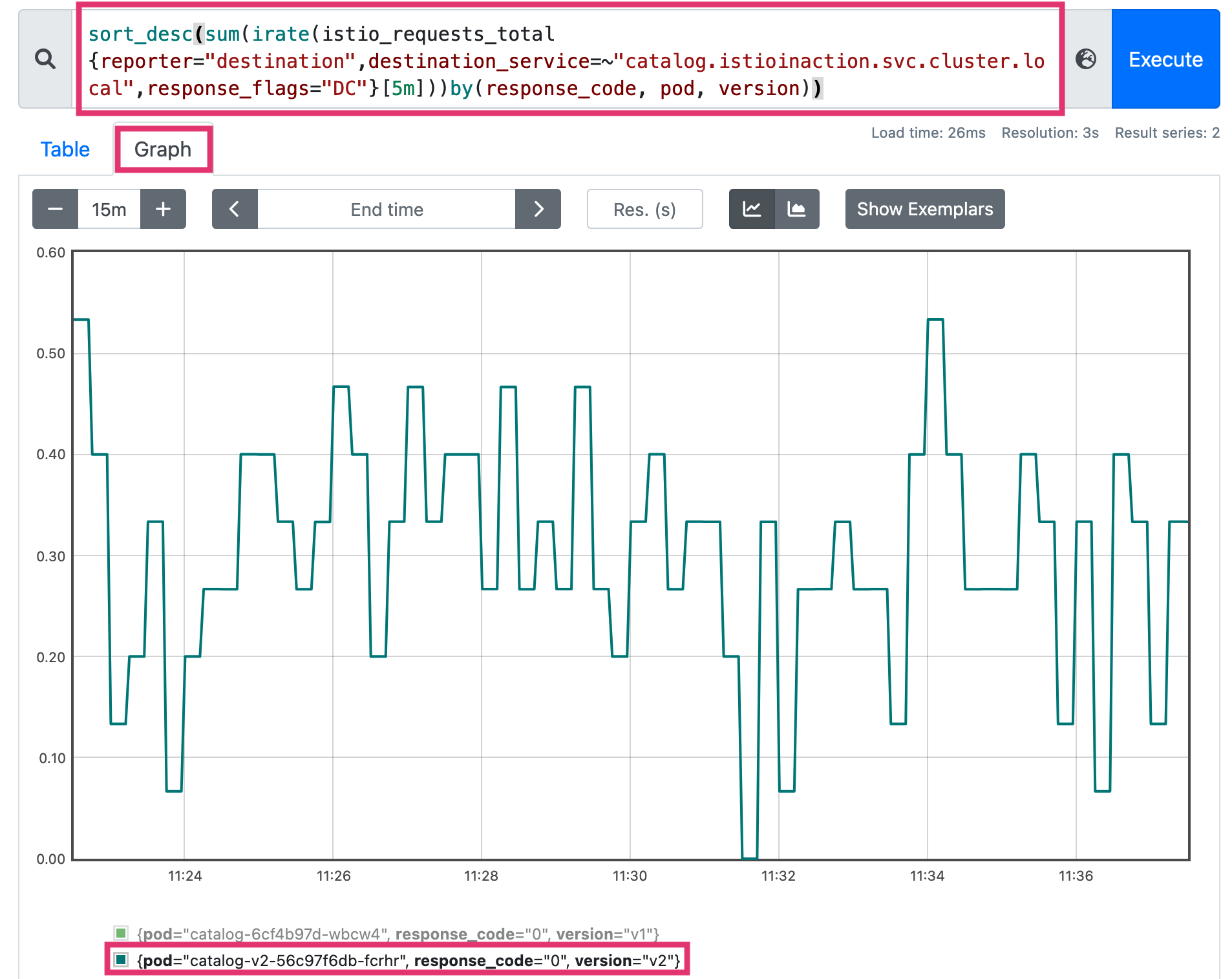The width and height of the screenshot is (1232, 979).
Task: Increase the time range with plus
Action: [164, 209]
